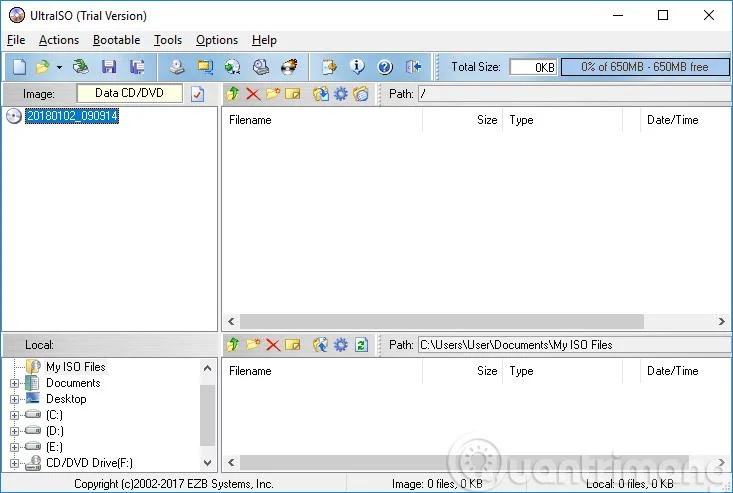
Task: Click the Burn CD/DVD Image flaming disc icon
Action: (289, 67)
